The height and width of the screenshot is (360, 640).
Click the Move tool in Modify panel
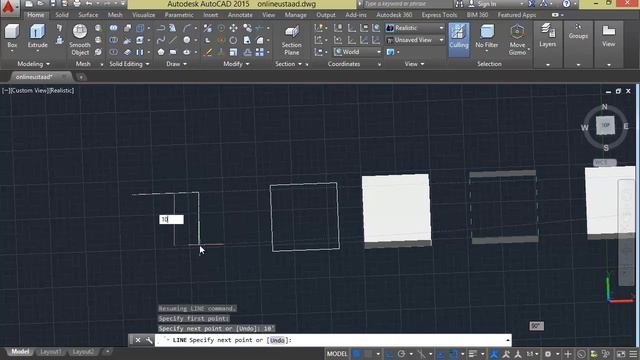click(233, 28)
